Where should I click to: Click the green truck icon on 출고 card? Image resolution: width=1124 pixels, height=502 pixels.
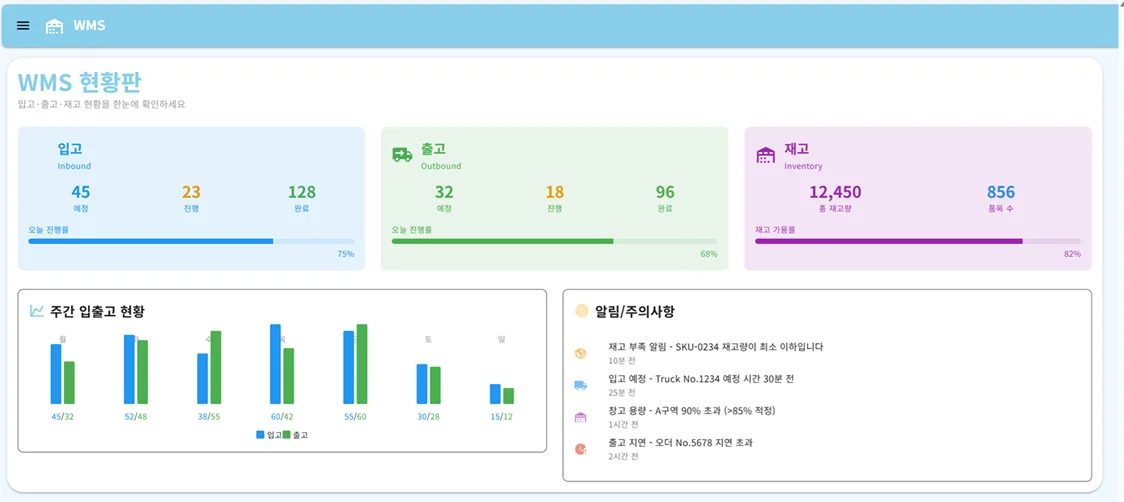point(402,154)
